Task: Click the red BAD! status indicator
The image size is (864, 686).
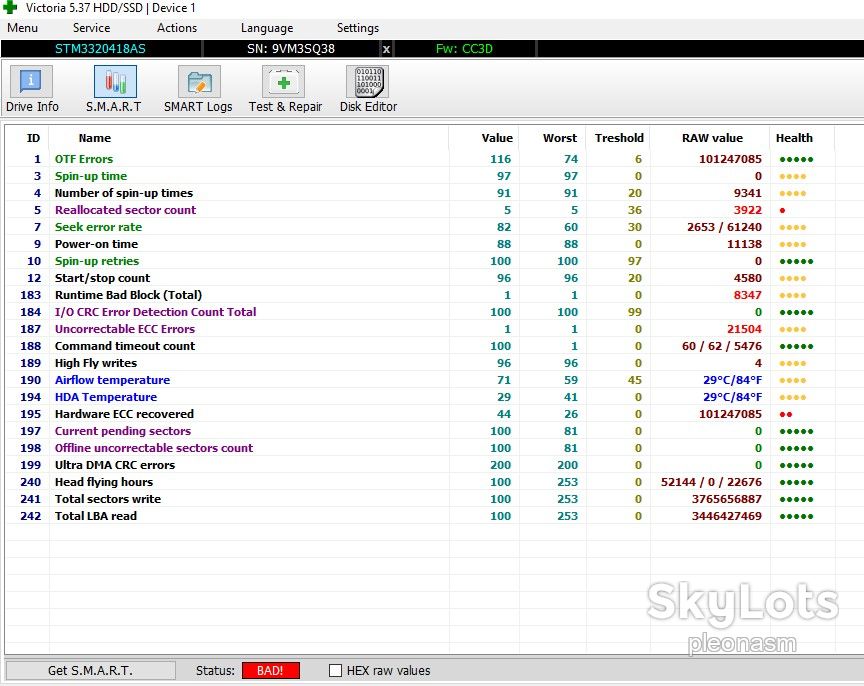Action: pos(271,670)
